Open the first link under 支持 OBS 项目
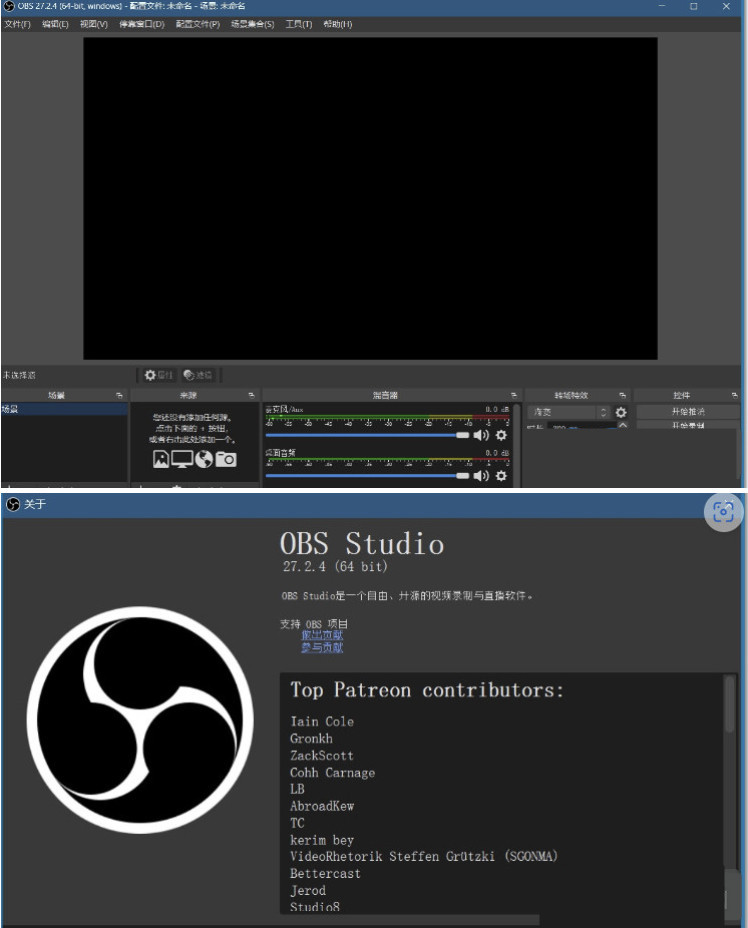This screenshot has width=748, height=928. (x=322, y=635)
